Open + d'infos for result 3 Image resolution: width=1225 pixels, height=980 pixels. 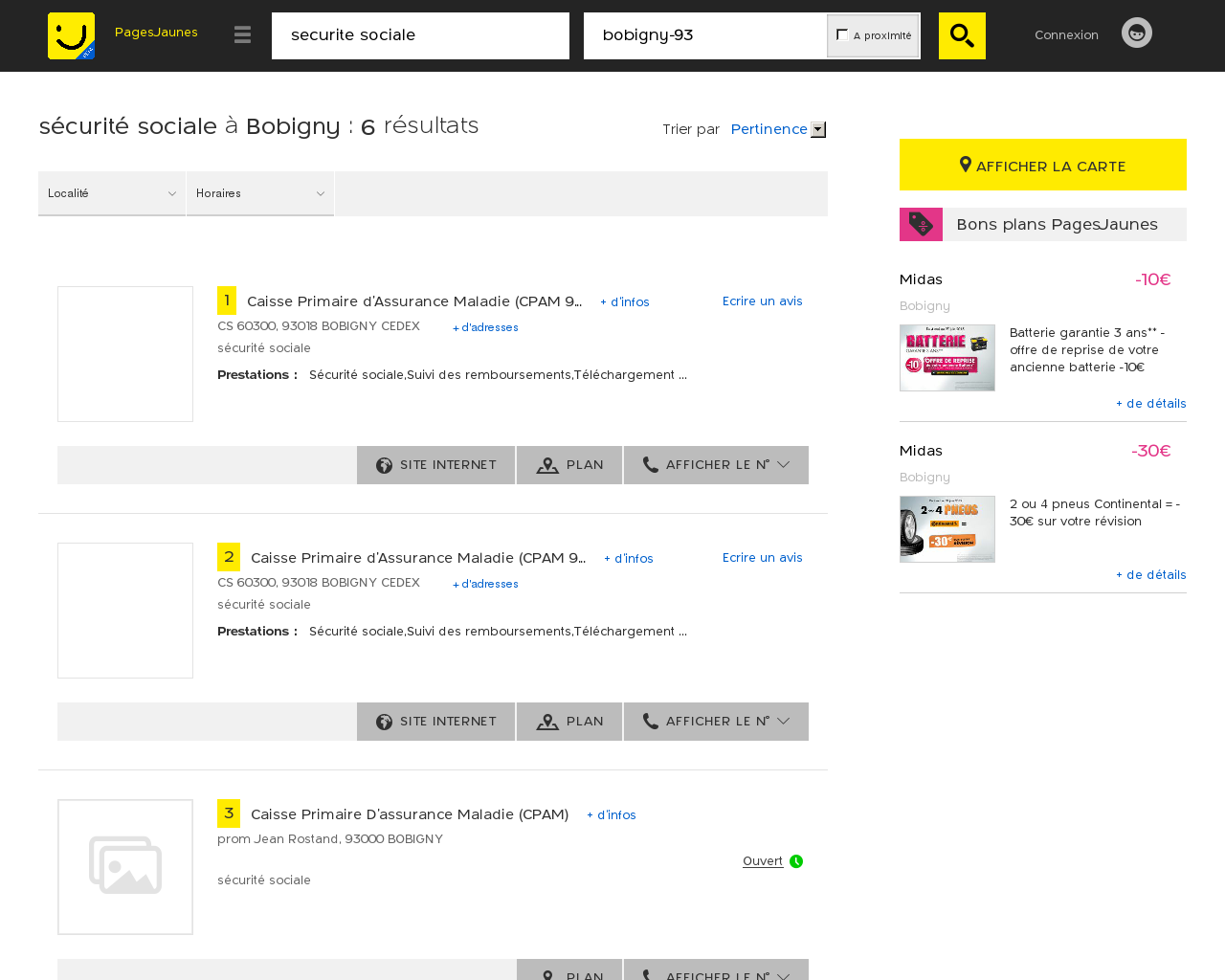pyautogui.click(x=612, y=815)
